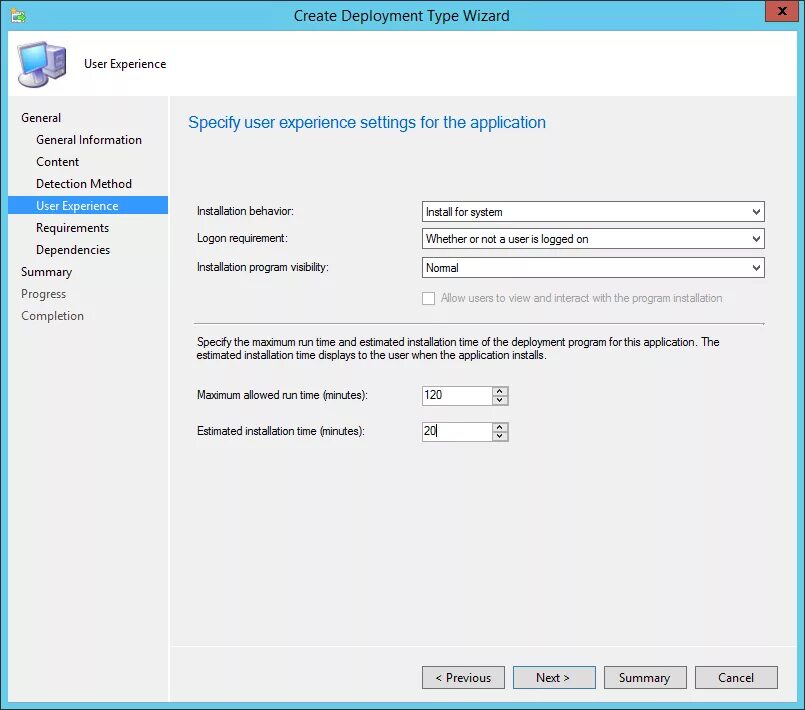Click 'Estimated installation time (minutes):' label
The height and width of the screenshot is (710, 805).
(x=280, y=431)
